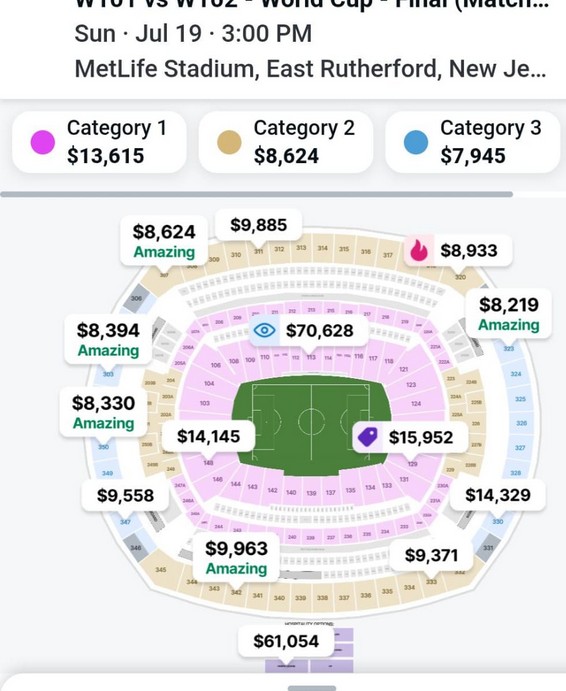Select the pink Category 1 color dot
Viewport: 566px width, 691px height.
click(x=43, y=142)
